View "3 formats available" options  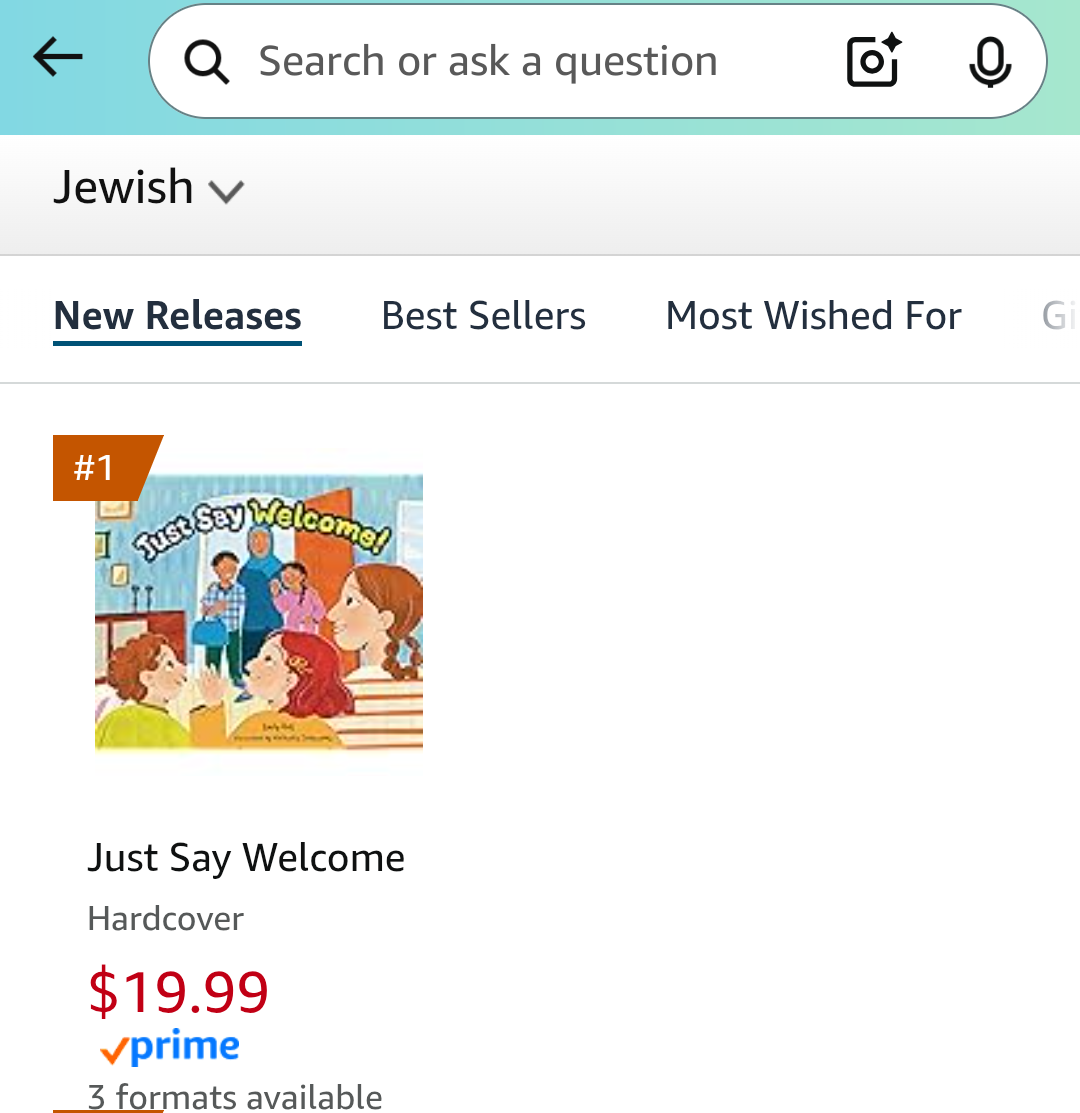tap(235, 1097)
